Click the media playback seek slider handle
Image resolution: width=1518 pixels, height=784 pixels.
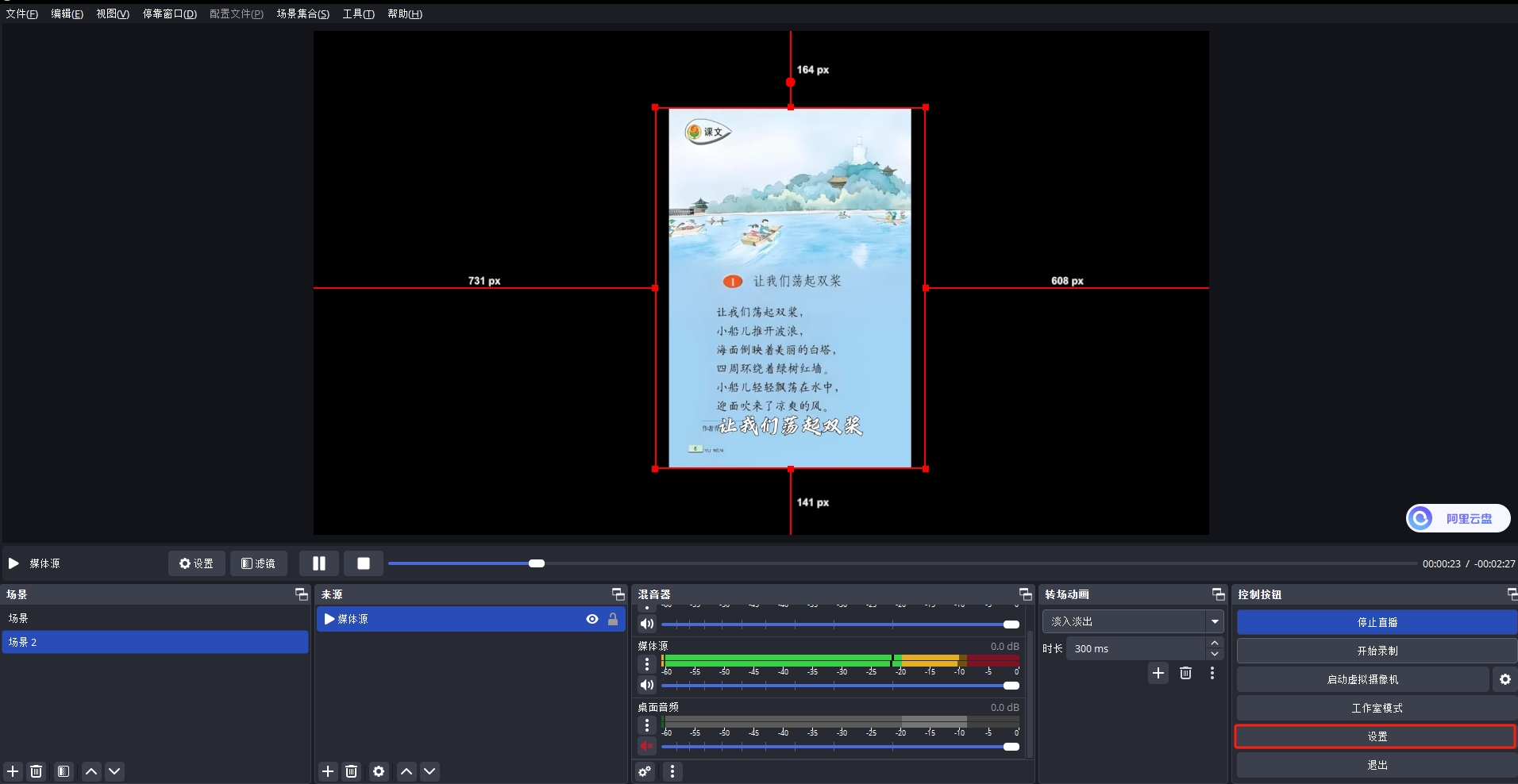(x=537, y=563)
